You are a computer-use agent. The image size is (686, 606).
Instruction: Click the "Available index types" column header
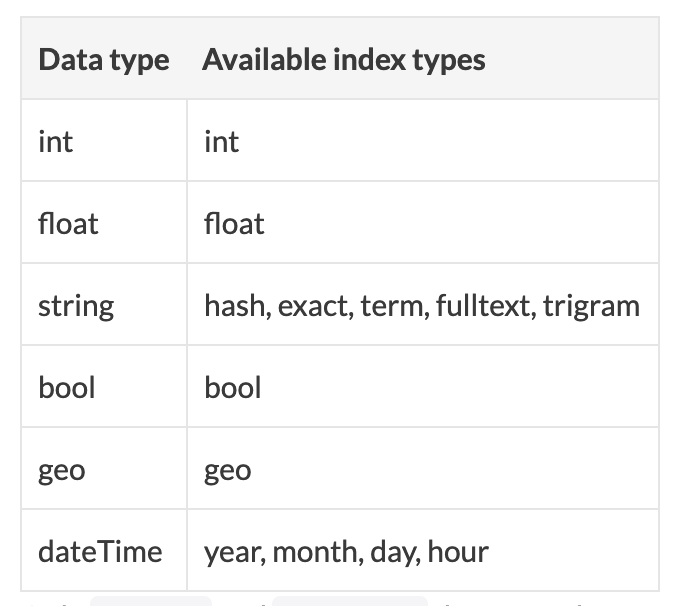(343, 60)
